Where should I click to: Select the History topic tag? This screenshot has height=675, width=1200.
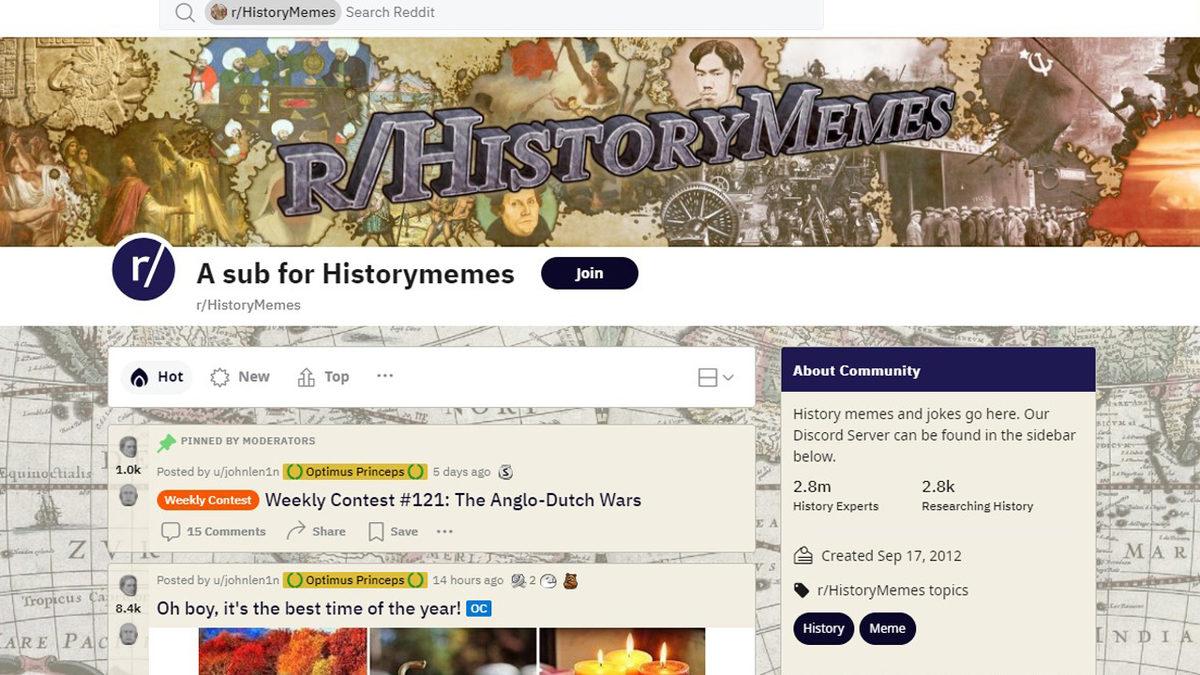(823, 629)
